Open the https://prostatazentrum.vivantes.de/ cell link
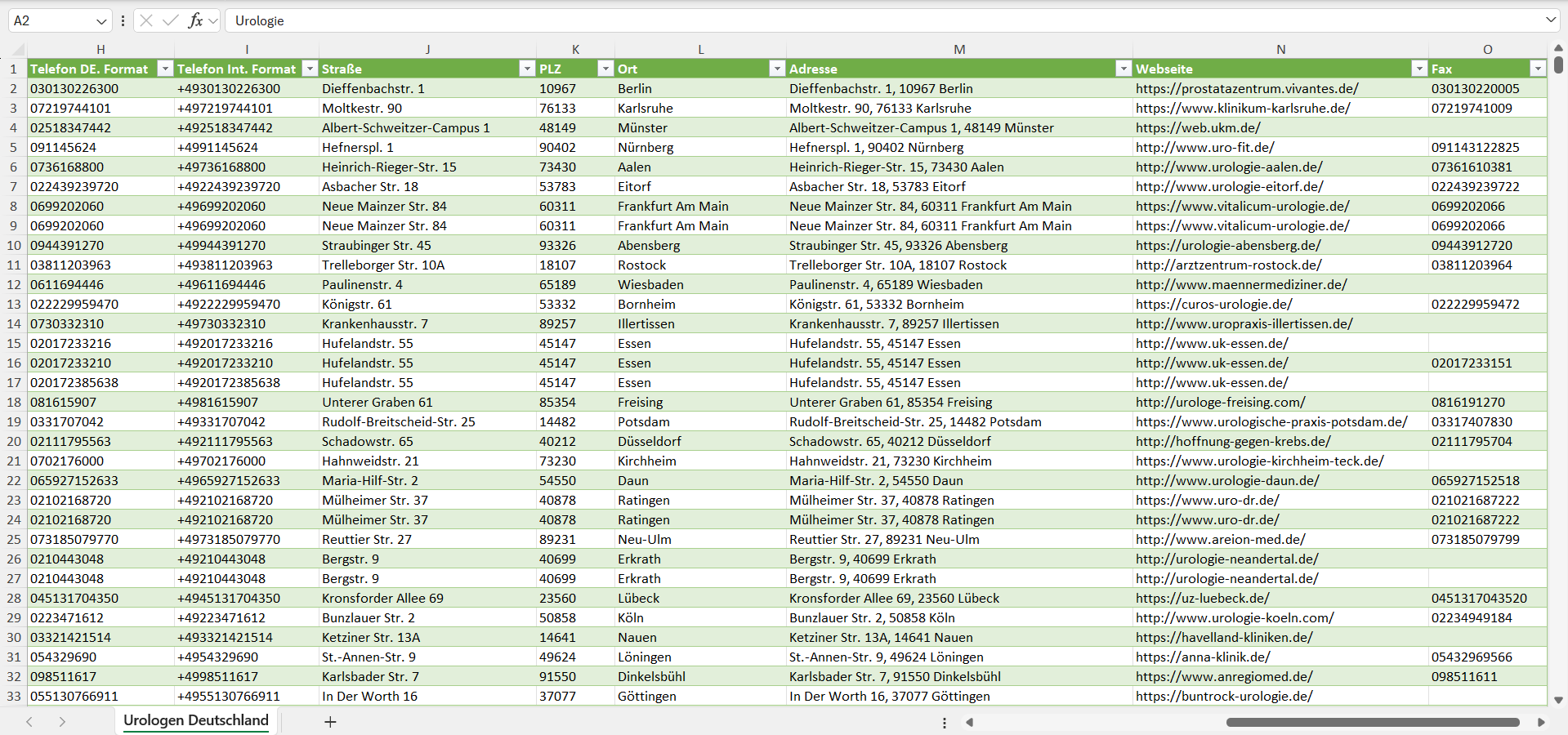 tap(1247, 88)
